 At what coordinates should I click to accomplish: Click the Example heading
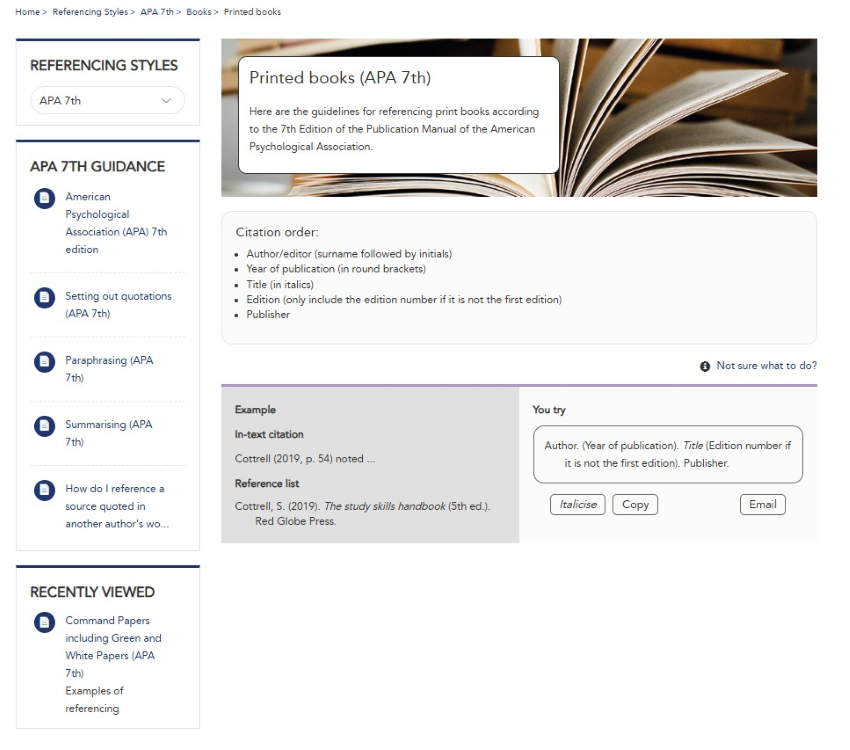255,410
